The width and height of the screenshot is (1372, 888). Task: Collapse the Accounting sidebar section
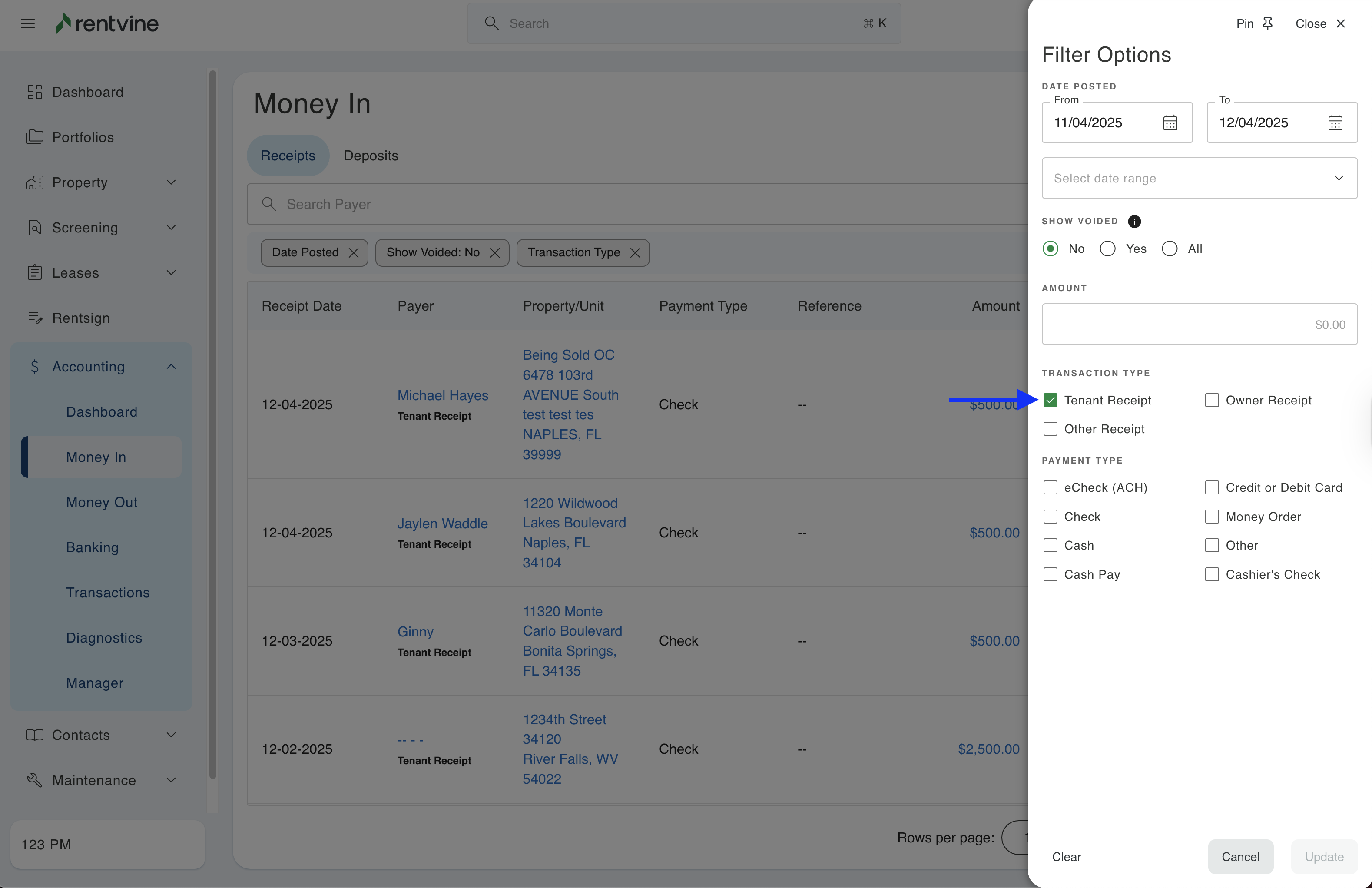[171, 367]
